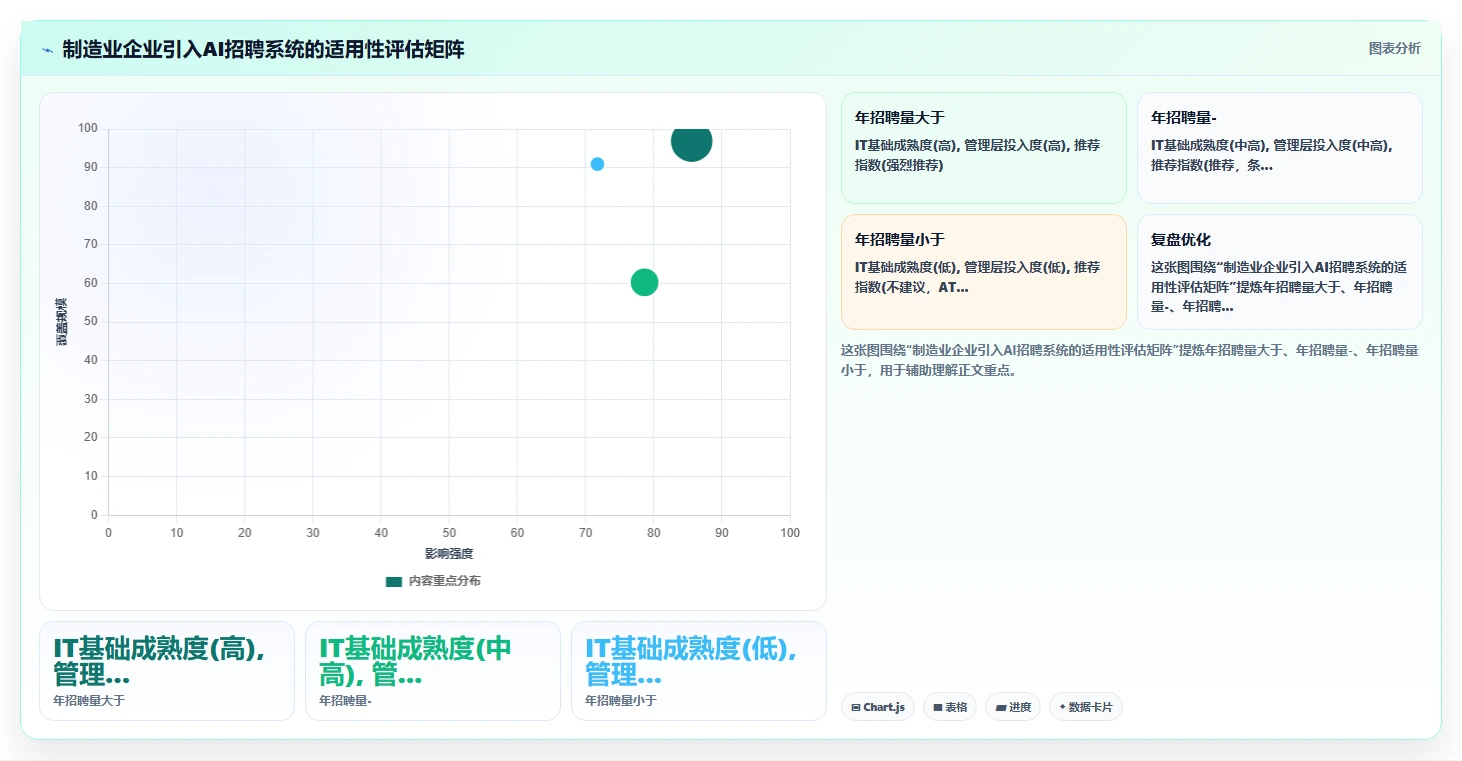Click the Chart.js tag icon
The width and height of the screenshot is (1462, 761).
856,707
